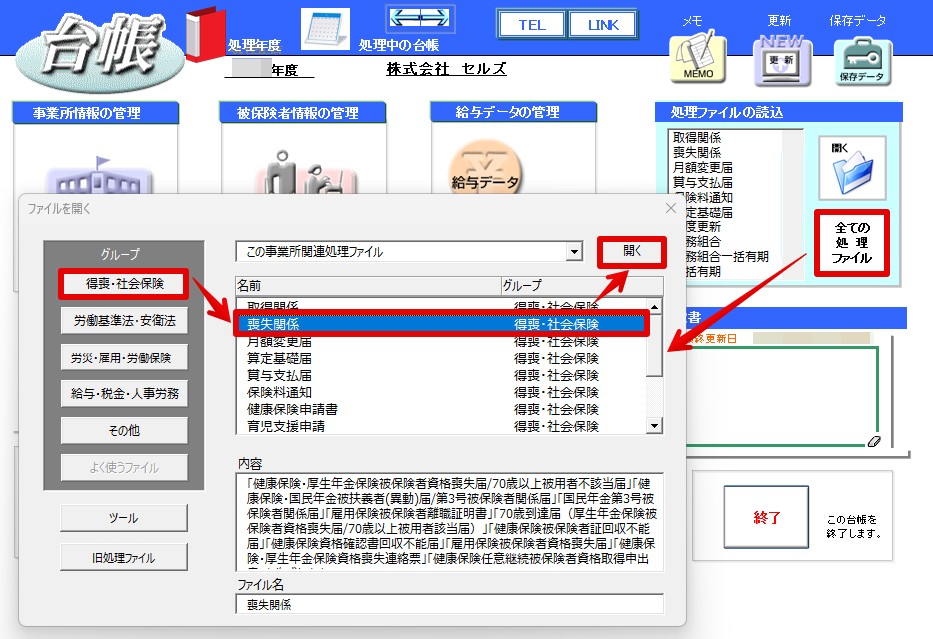Open the 旧処理ファイル button
The height and width of the screenshot is (639, 933).
(x=124, y=557)
